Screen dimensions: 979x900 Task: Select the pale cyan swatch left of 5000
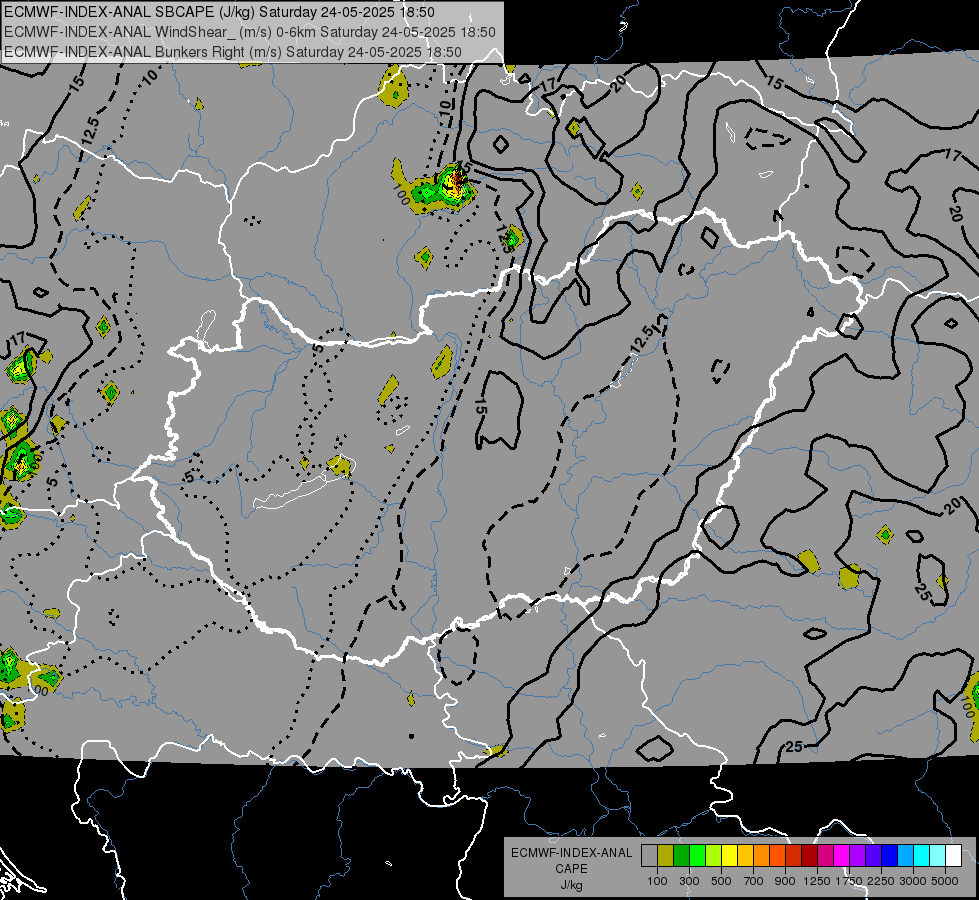coord(938,855)
